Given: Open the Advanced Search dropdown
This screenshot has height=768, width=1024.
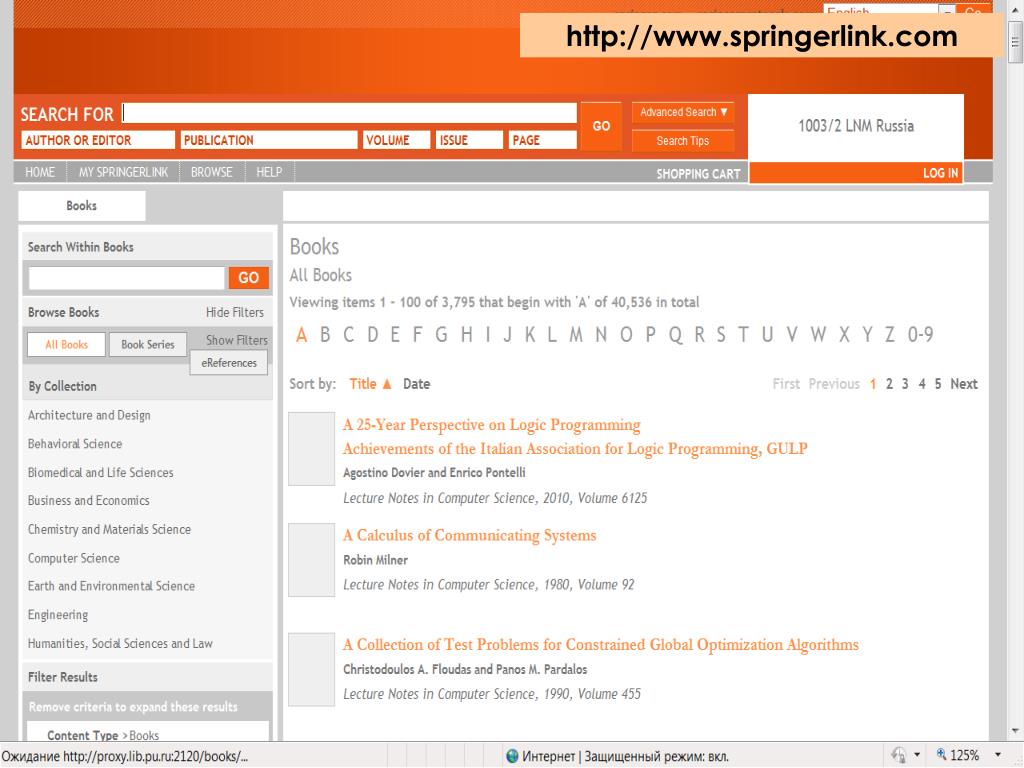Looking at the screenshot, I should (x=683, y=112).
